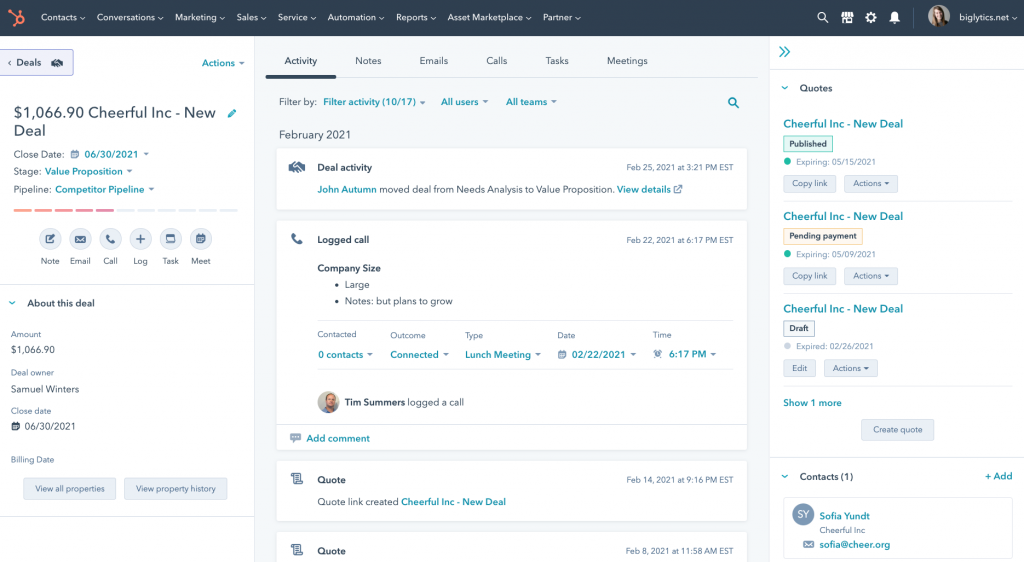The height and width of the screenshot is (562, 1024).
Task: Collapse the Contacts (1) section
Action: [x=785, y=476]
